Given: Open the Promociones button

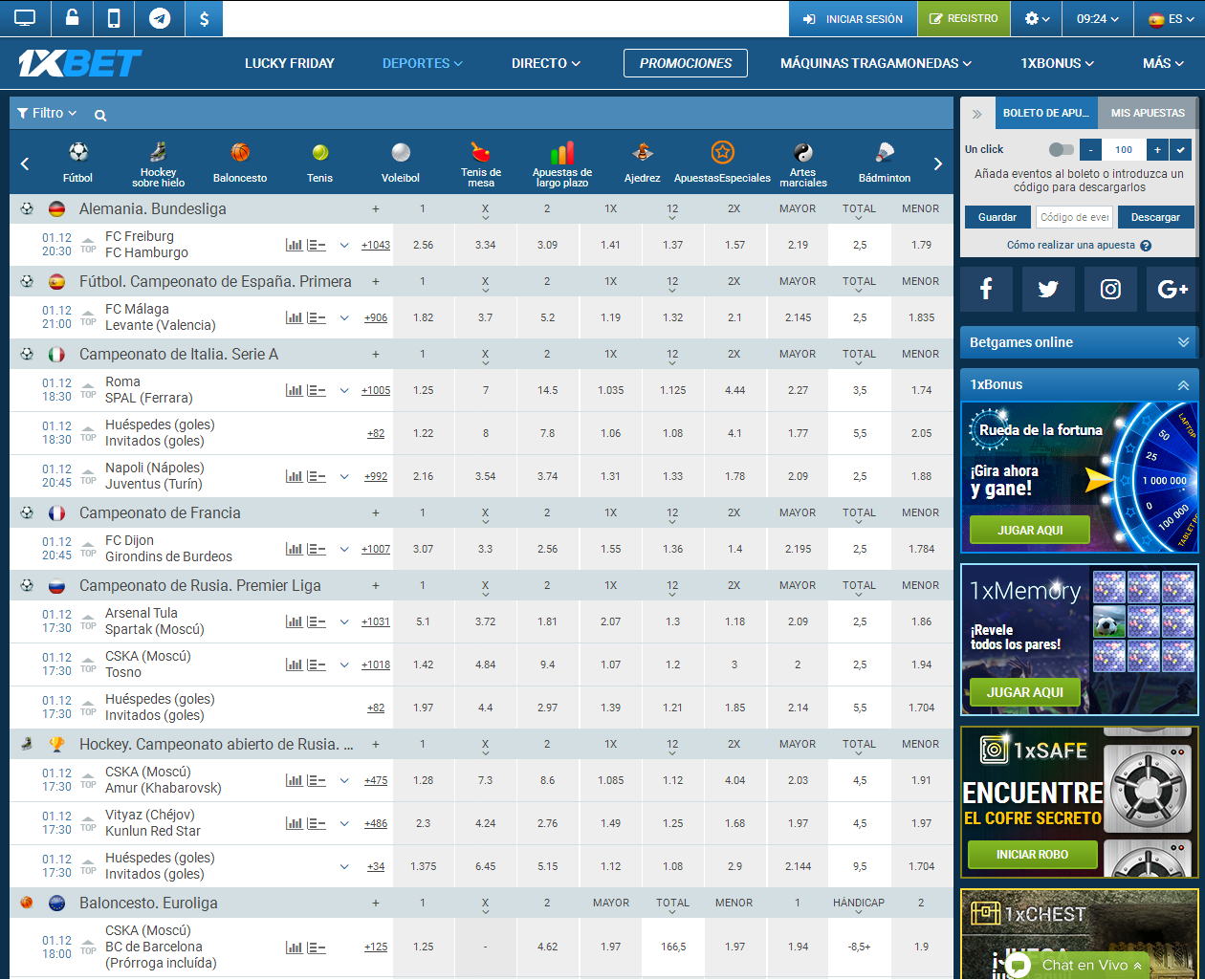Looking at the screenshot, I should tap(686, 63).
